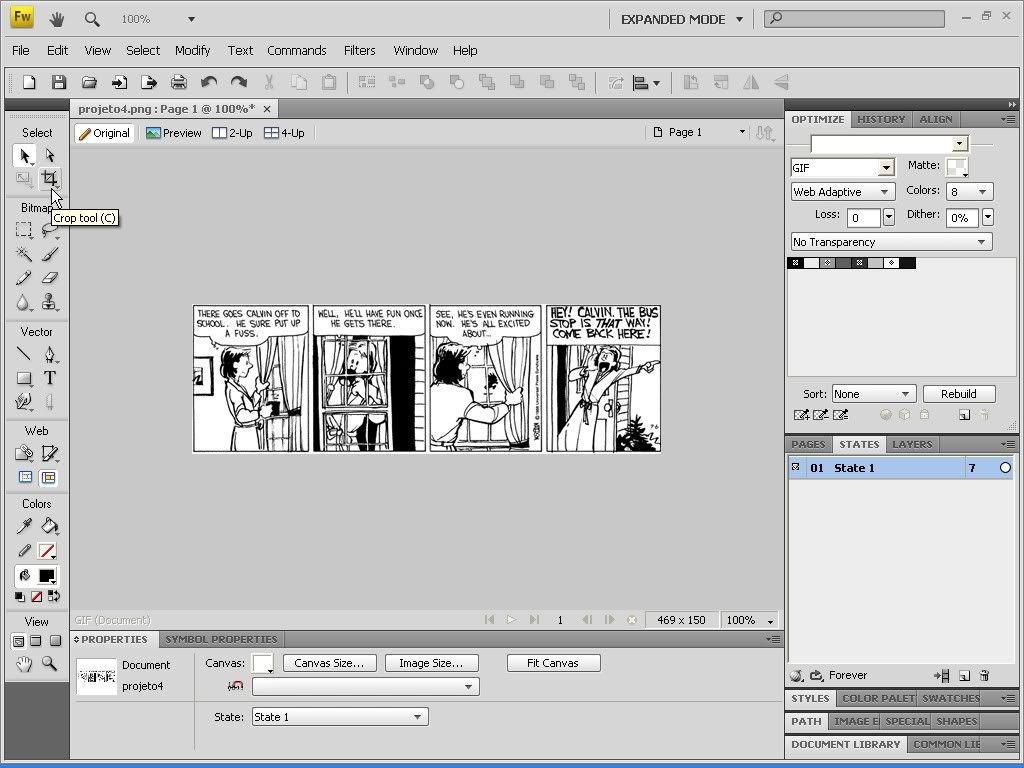Select the Pointer tool
This screenshot has width=1024, height=768.
coord(25,155)
